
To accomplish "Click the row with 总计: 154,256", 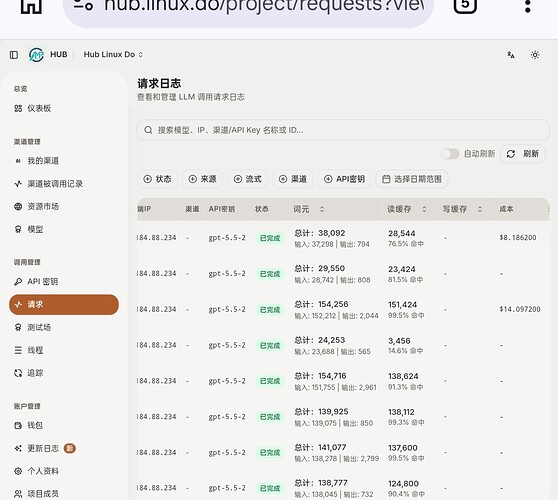I will (x=343, y=310).
